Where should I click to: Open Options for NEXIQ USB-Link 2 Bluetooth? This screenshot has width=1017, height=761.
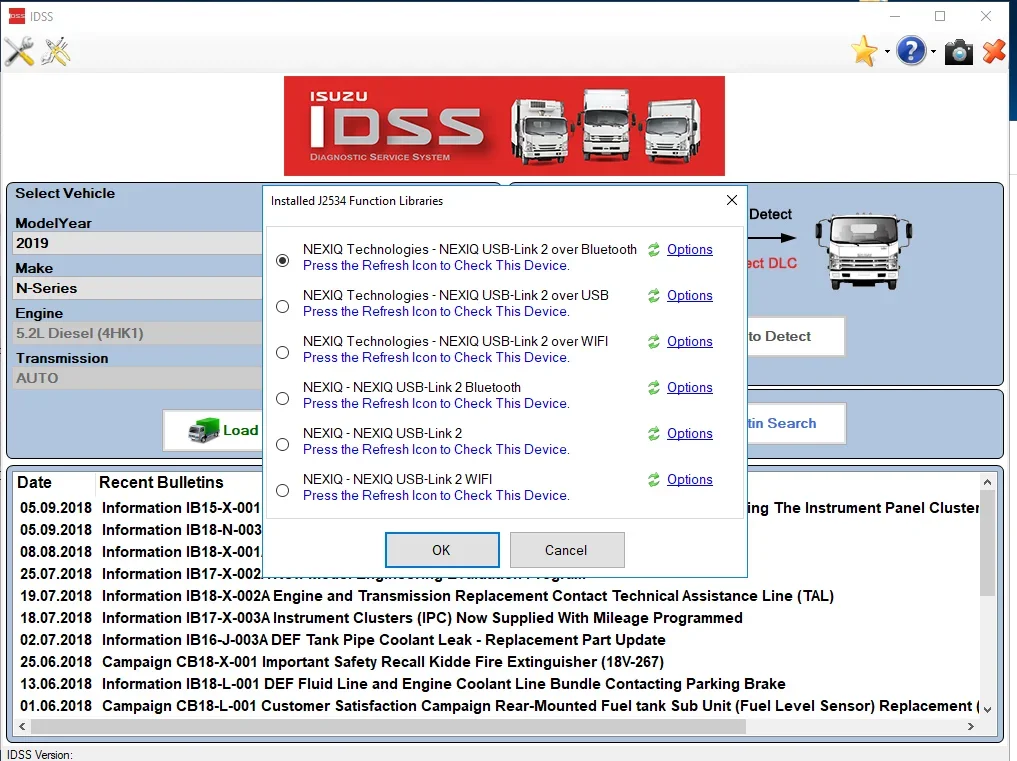pos(689,388)
